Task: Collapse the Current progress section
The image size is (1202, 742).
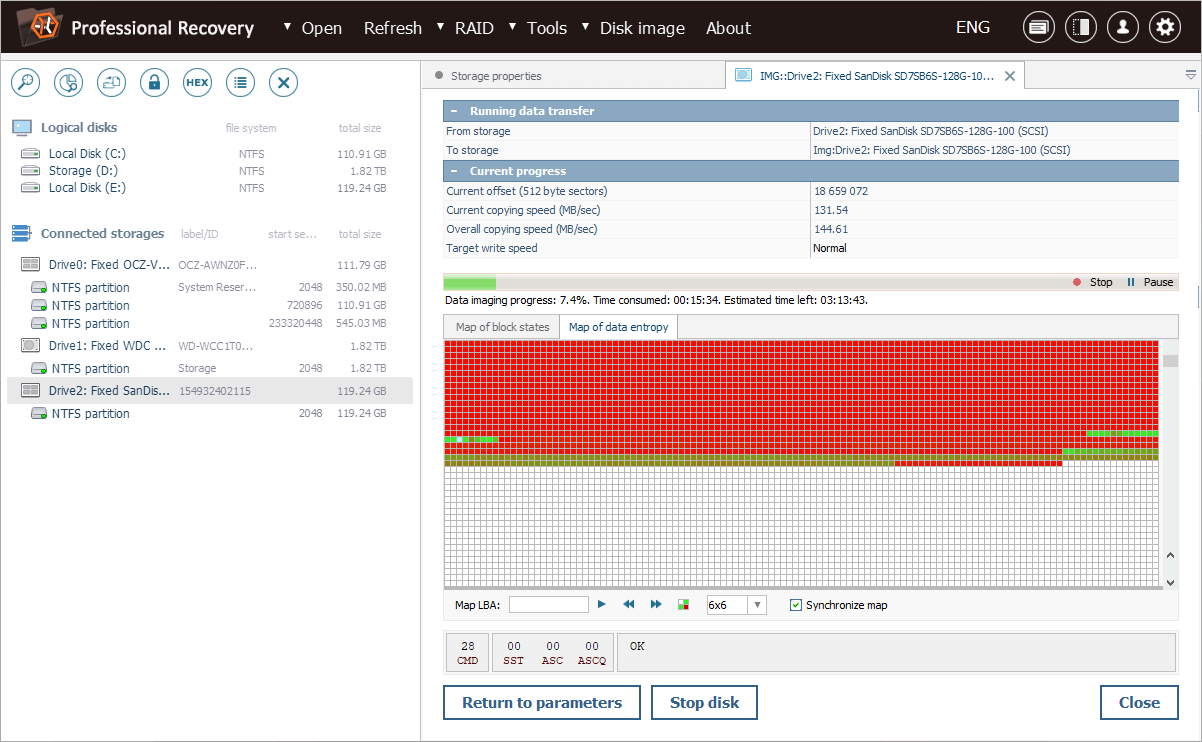Action: 454,171
